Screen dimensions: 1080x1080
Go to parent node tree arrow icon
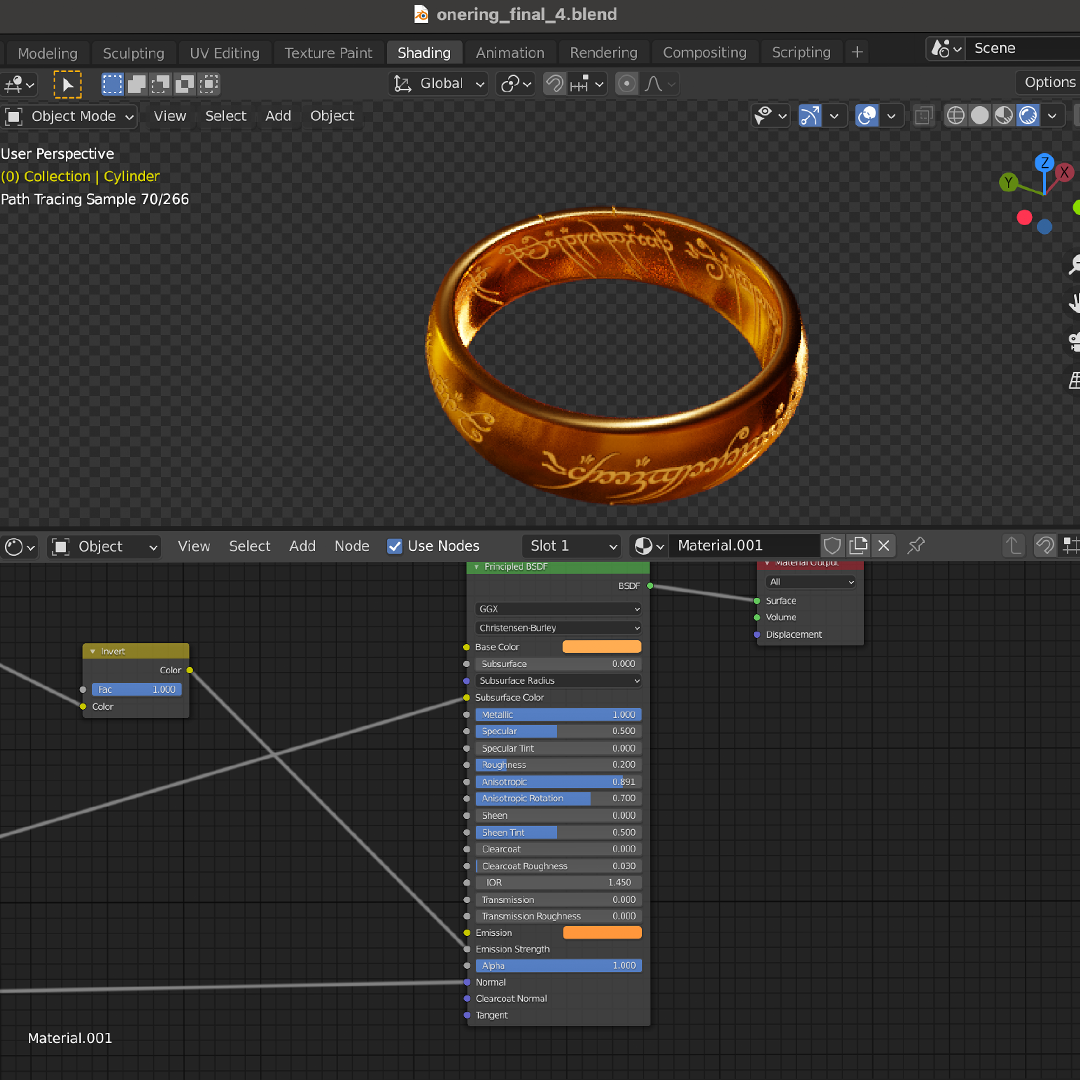1013,546
